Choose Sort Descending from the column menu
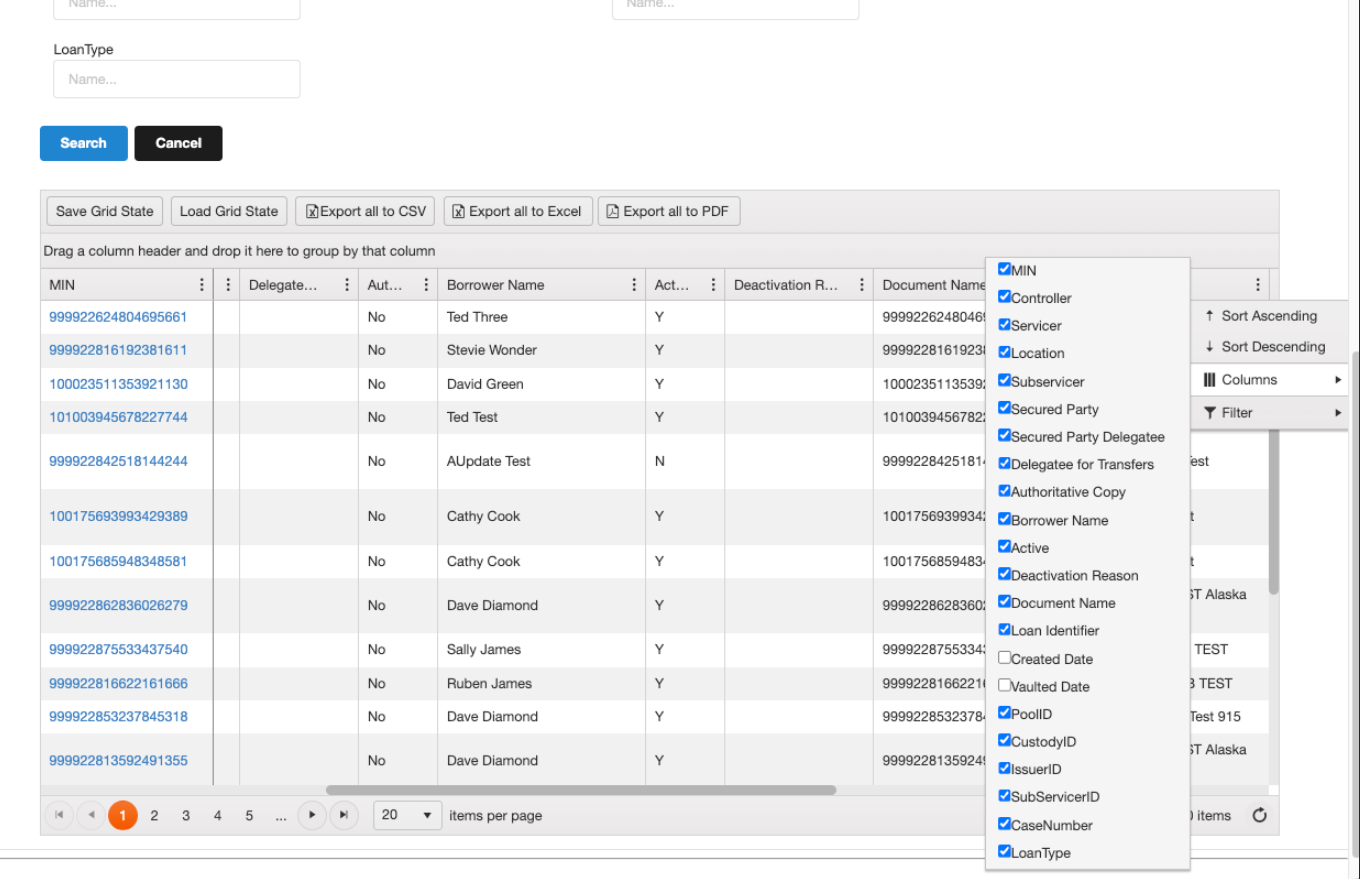Screen dimensions: 1360x879 coord(1270,347)
